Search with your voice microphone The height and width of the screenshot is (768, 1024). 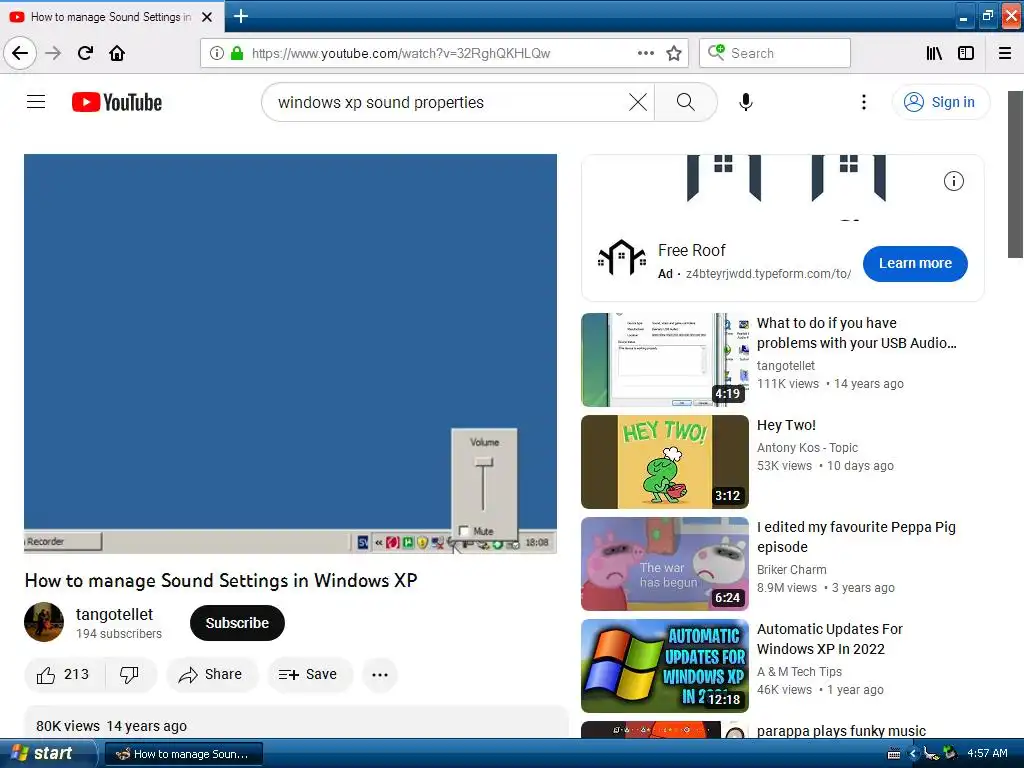click(x=746, y=102)
